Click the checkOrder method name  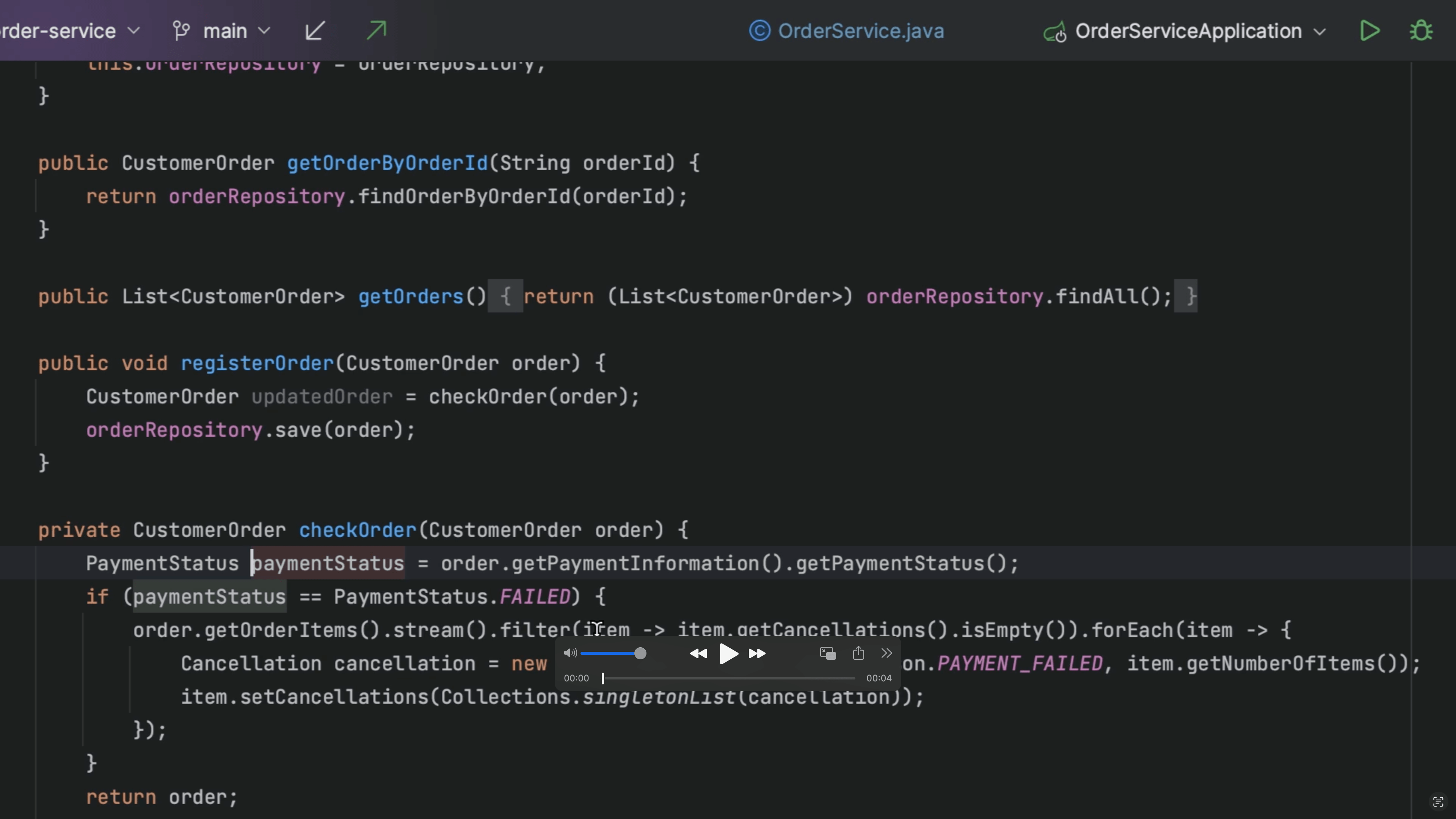[357, 530]
